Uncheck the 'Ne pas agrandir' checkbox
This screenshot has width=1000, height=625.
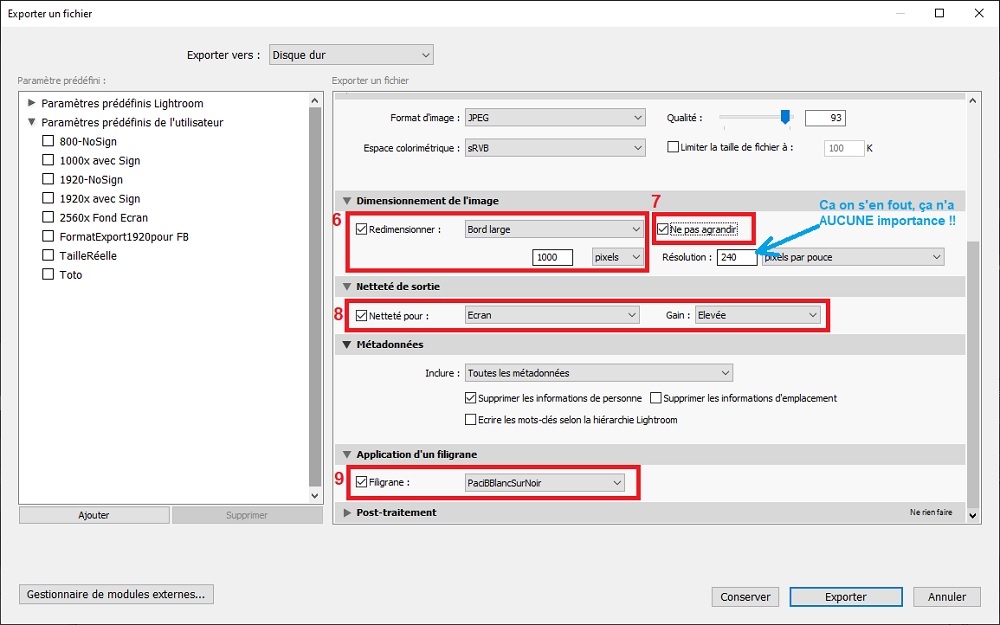click(663, 230)
